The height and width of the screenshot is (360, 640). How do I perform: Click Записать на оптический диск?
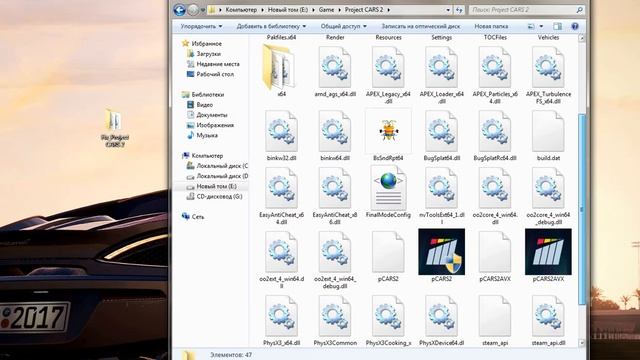click(420, 26)
